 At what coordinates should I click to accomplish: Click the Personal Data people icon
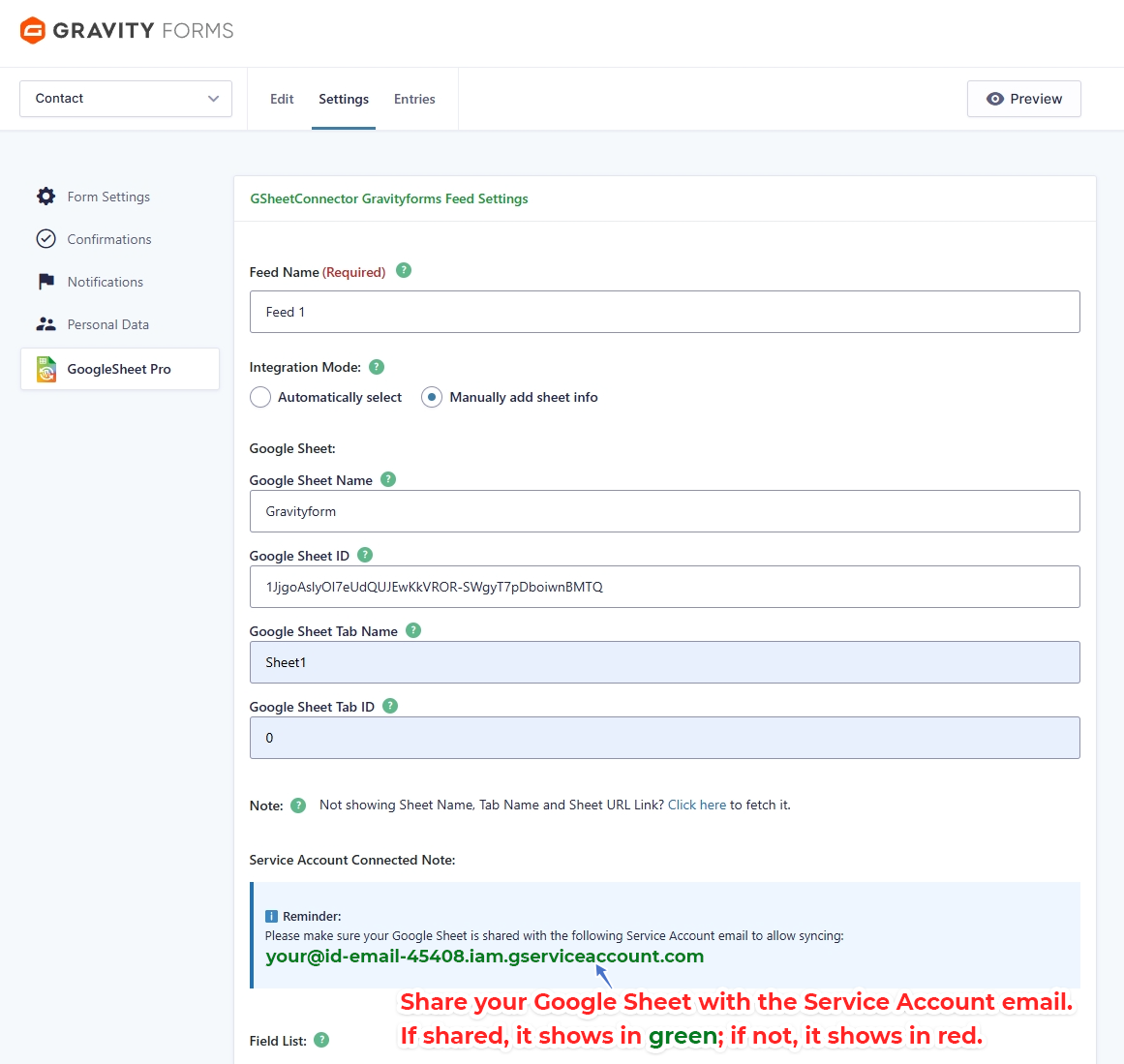(x=46, y=324)
